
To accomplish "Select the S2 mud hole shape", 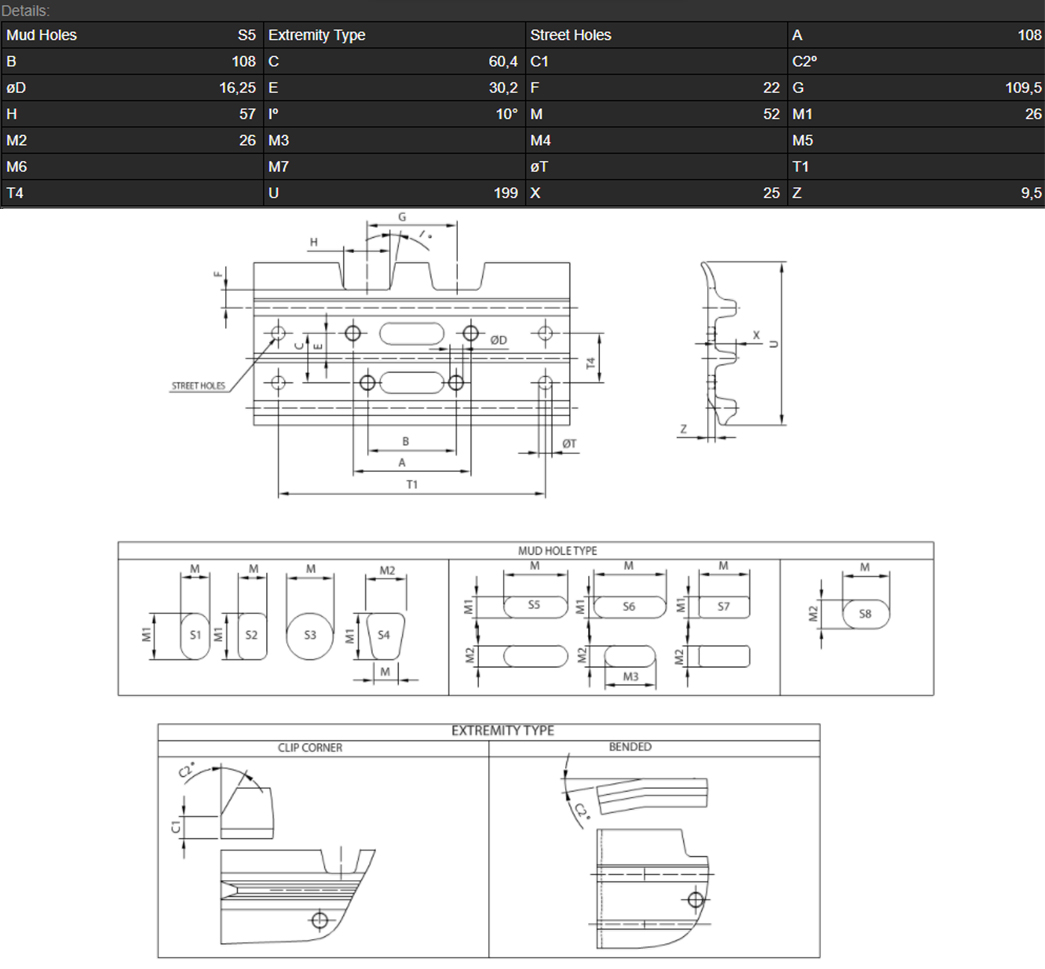I will coord(252,635).
